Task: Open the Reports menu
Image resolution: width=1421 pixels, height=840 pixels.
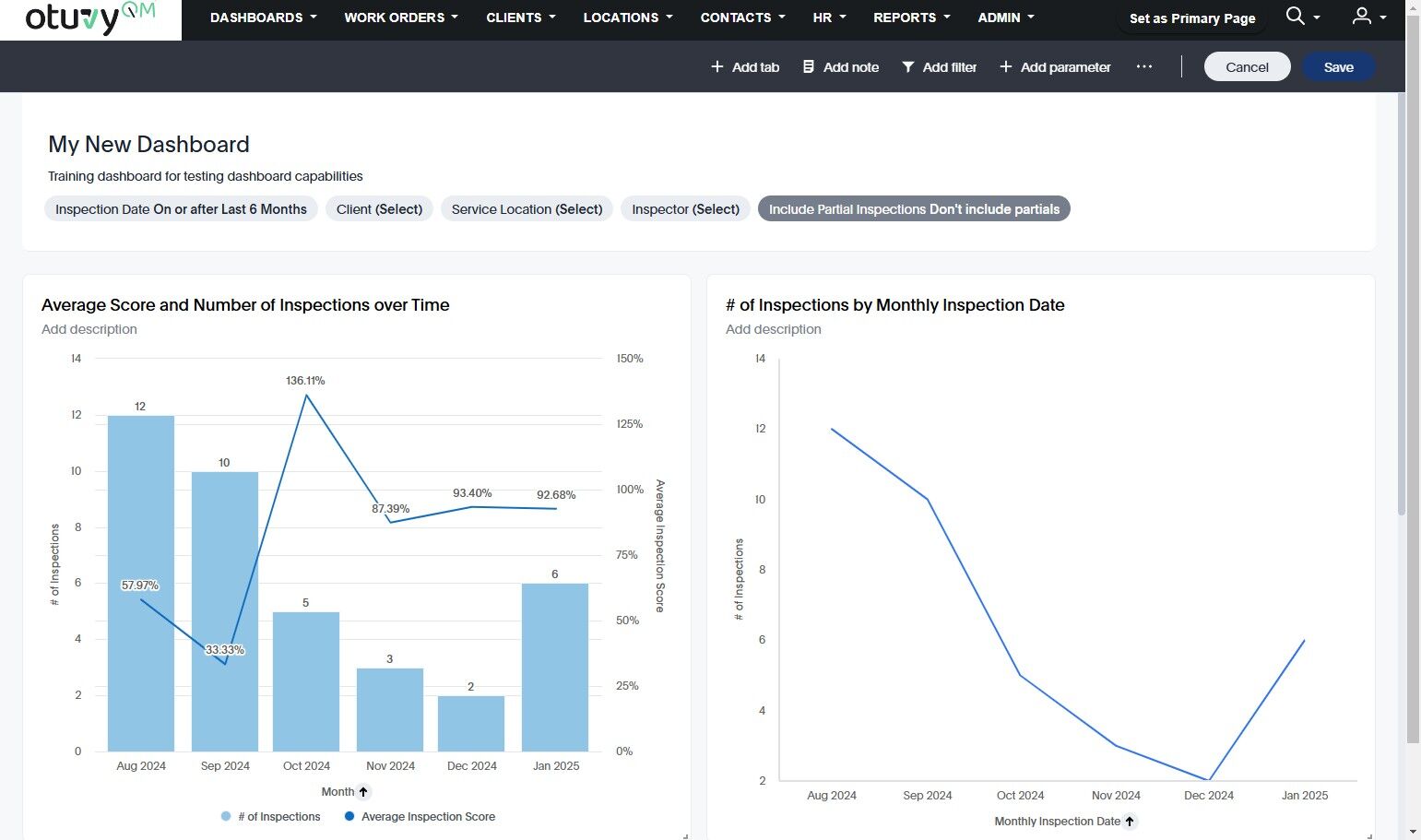Action: click(x=911, y=18)
